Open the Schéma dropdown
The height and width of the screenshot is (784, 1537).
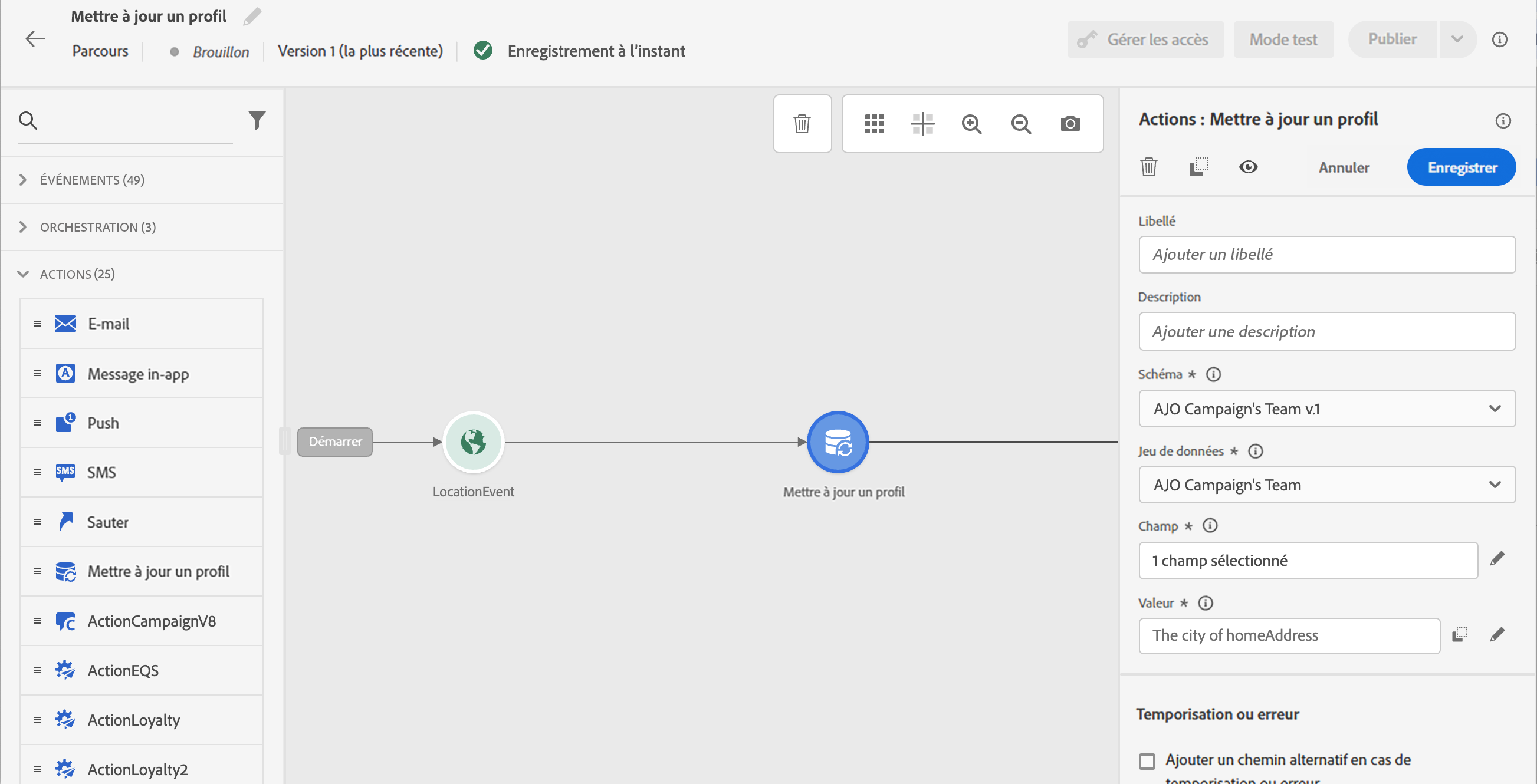click(1326, 409)
